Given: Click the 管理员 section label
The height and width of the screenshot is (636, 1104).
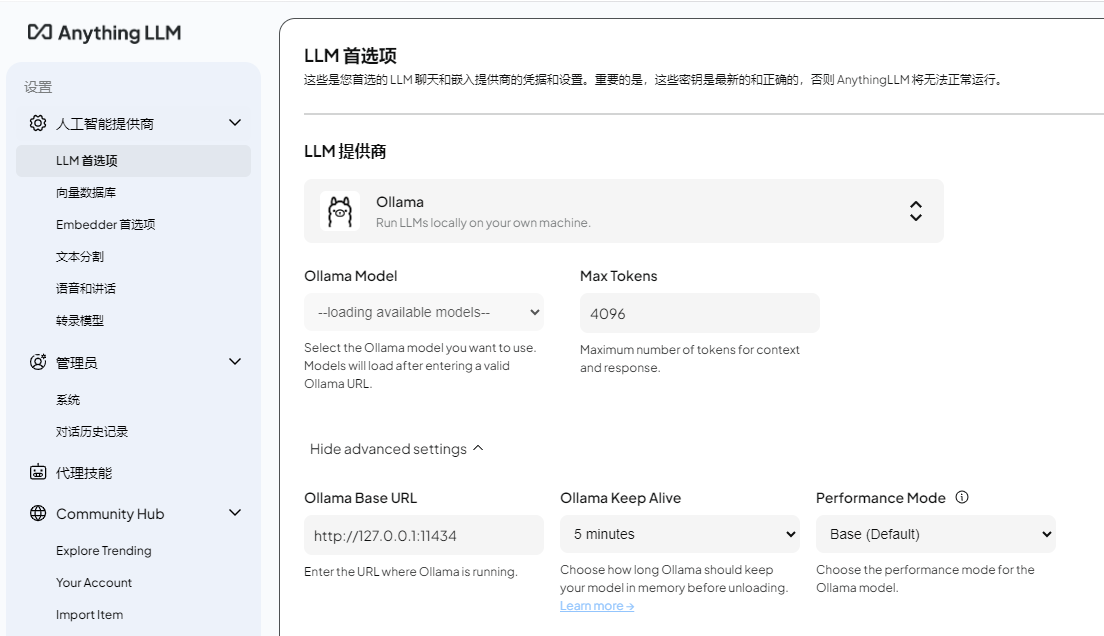Looking at the screenshot, I should 77,363.
